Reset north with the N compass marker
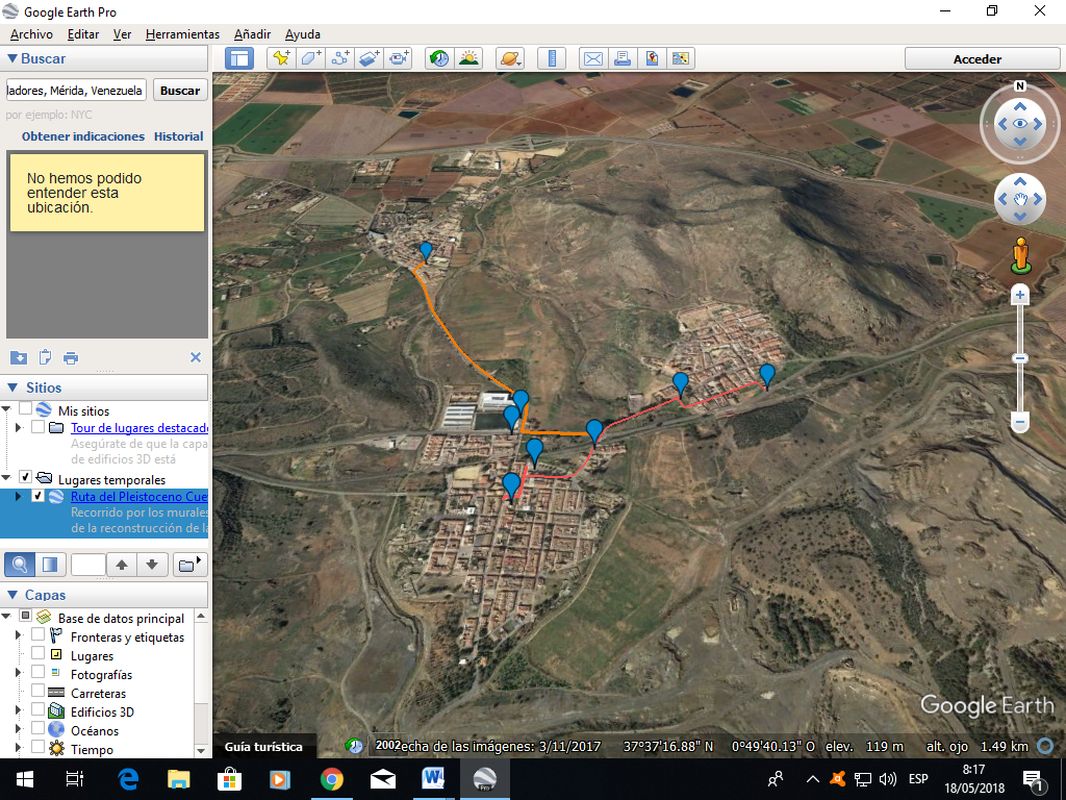This screenshot has height=800, width=1066. [x=1020, y=86]
